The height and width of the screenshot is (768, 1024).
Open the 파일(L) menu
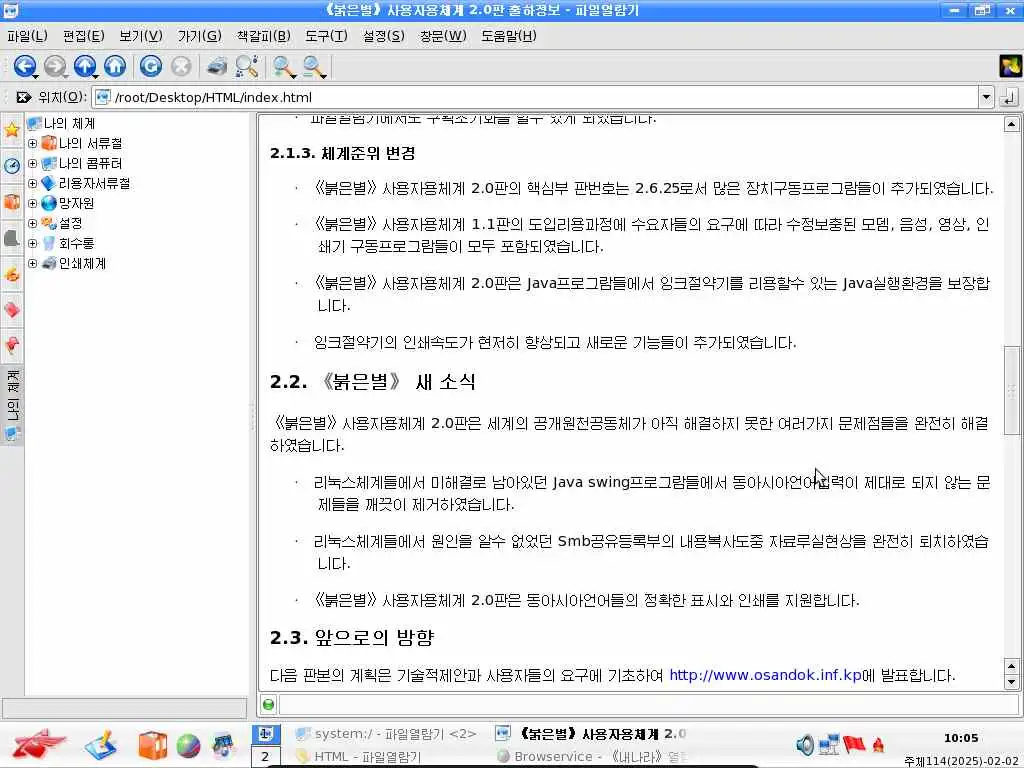[27, 36]
